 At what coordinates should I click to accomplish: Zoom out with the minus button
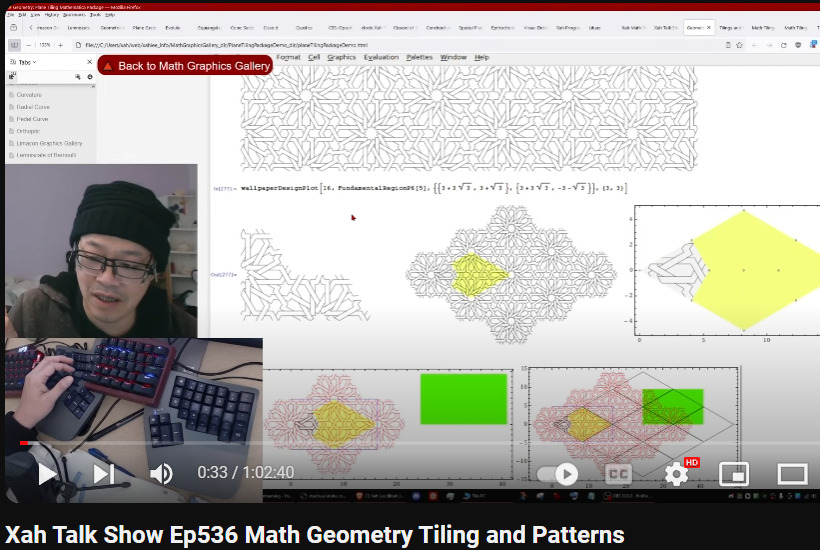pyautogui.click(x=29, y=45)
